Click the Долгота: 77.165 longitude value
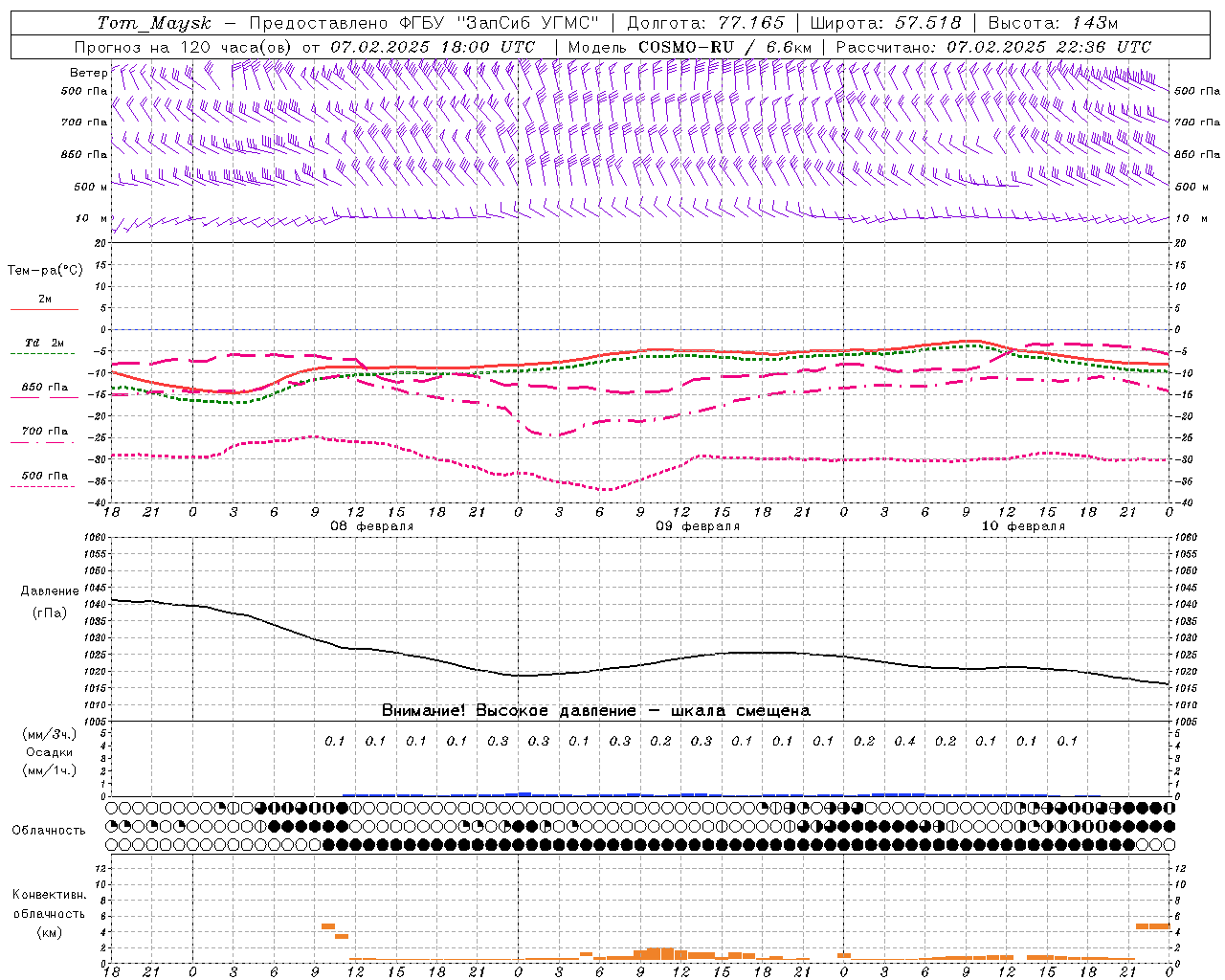Screen dimensions: 1225x980 click(705, 23)
